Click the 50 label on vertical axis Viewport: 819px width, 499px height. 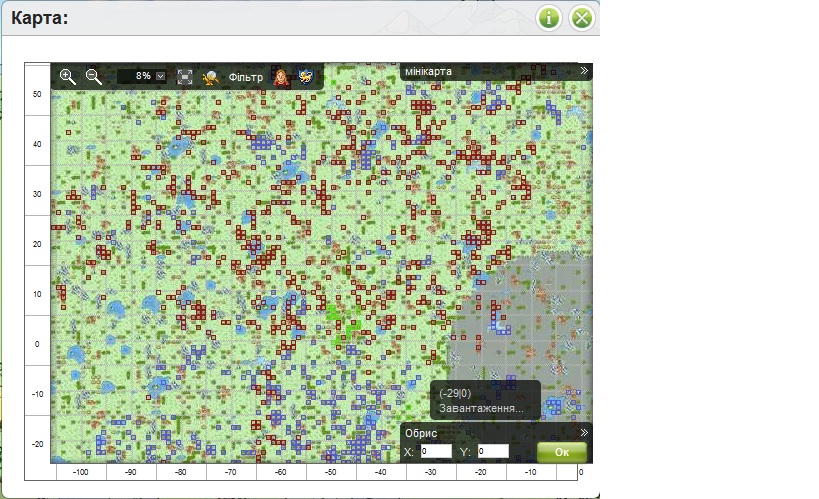[x=37, y=94]
